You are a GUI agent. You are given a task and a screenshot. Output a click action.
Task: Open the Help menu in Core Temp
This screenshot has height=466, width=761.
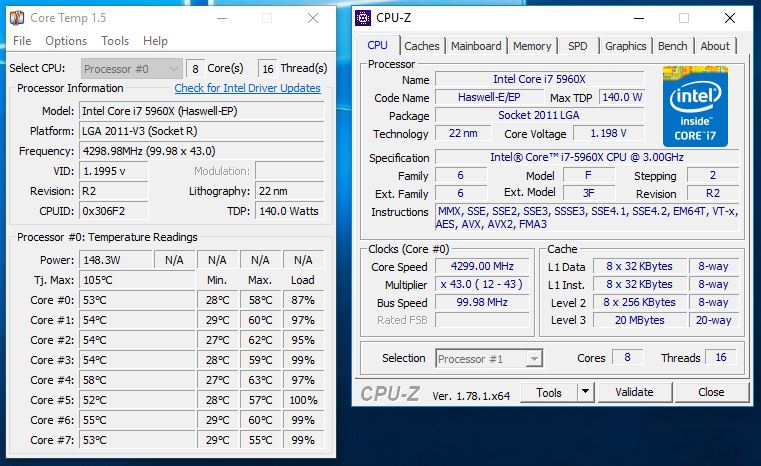tap(155, 41)
